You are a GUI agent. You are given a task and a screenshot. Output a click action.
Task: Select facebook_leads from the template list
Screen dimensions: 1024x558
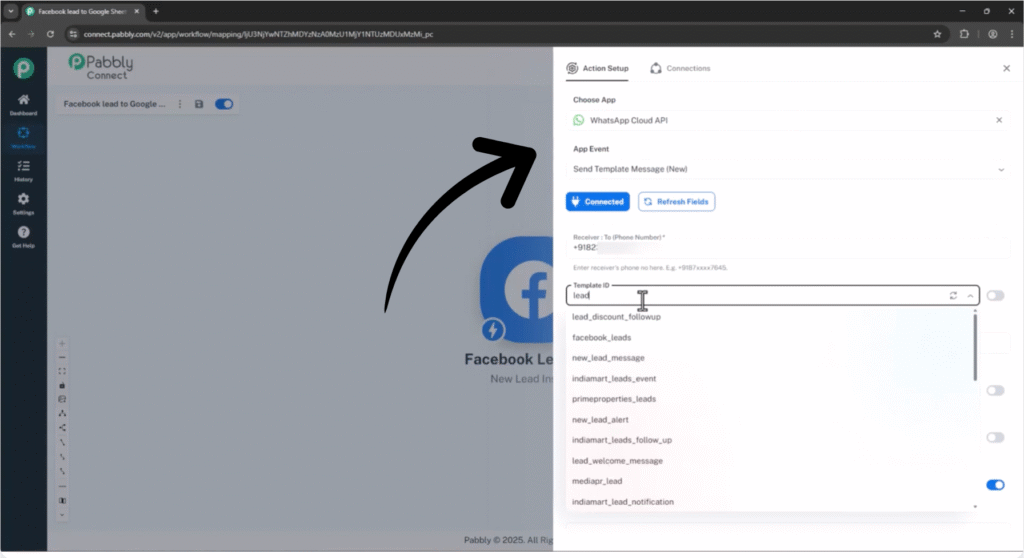coord(601,338)
